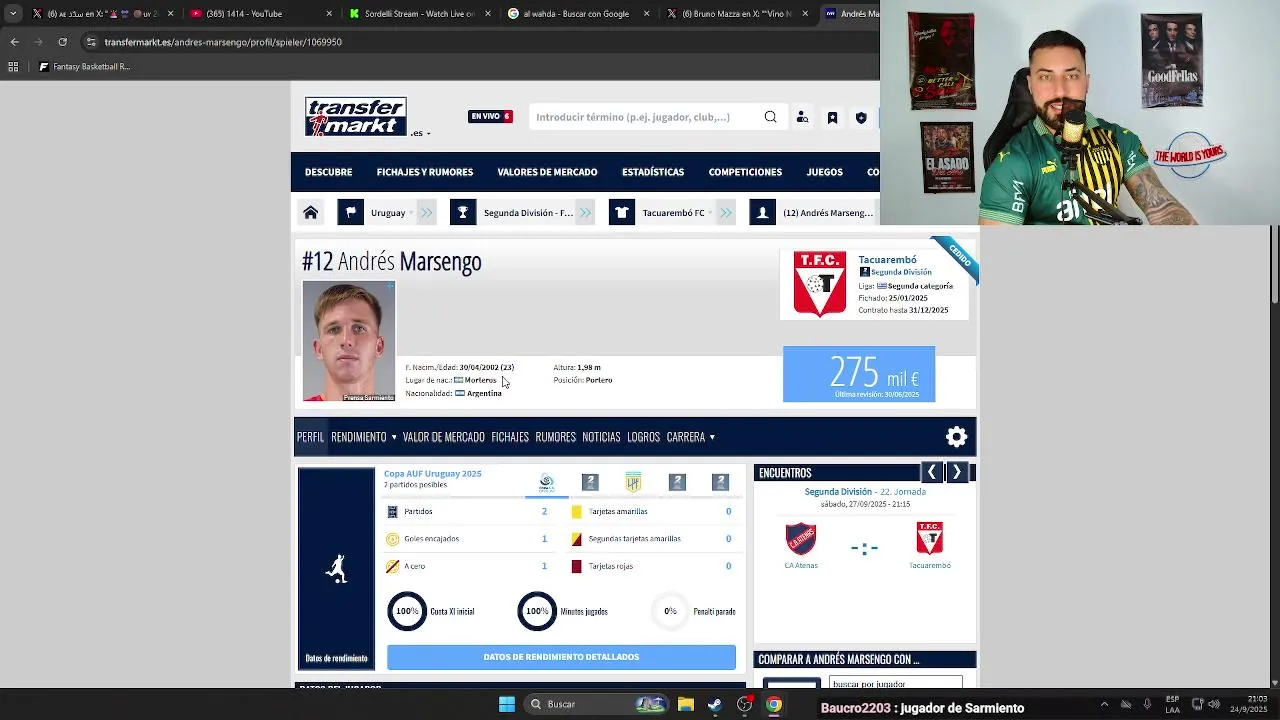This screenshot has width=1280, height=720.
Task: Expand Tacuarembó FC breadcrumb chevron
Action: [727, 212]
